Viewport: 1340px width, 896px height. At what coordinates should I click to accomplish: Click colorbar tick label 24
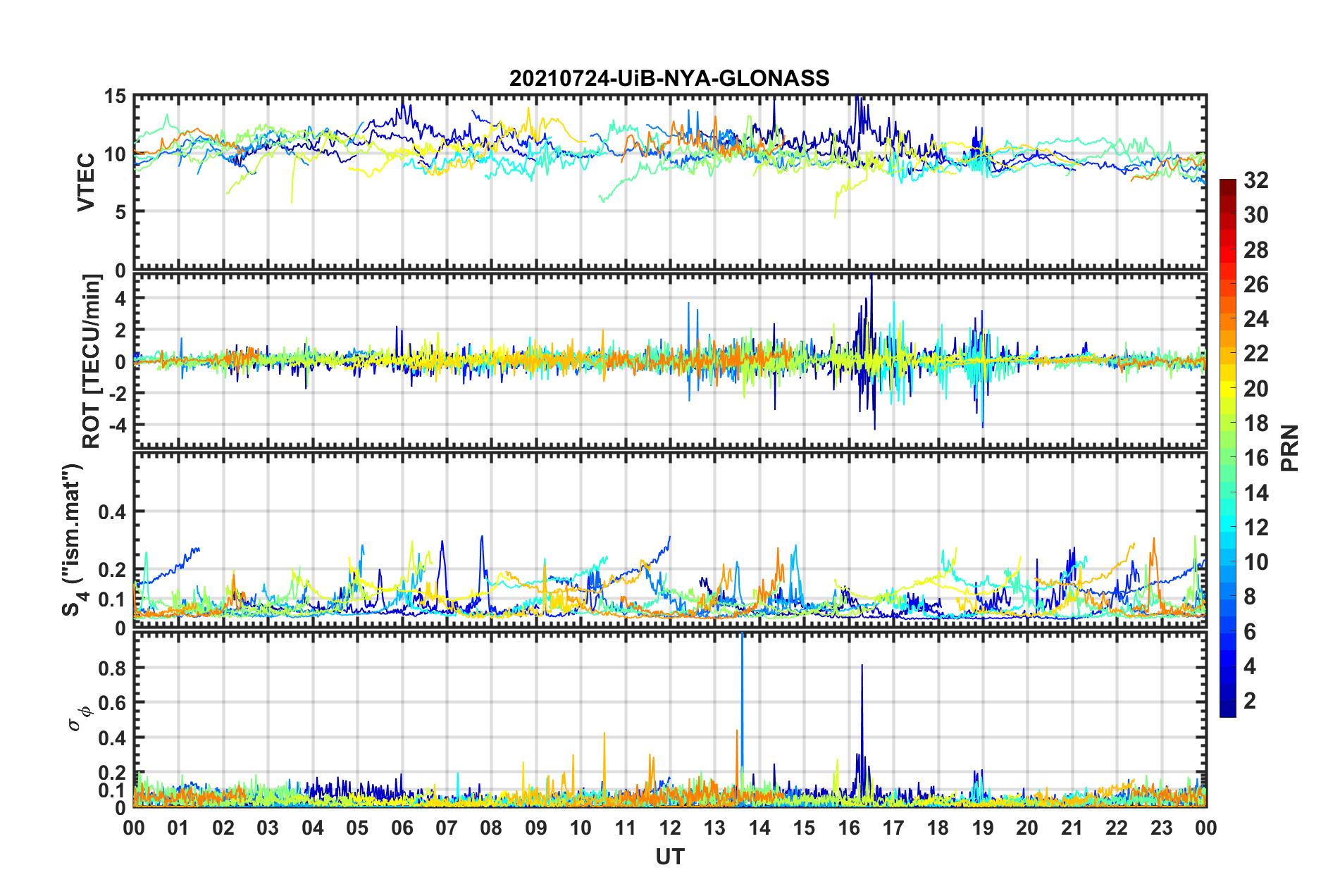click(1255, 319)
